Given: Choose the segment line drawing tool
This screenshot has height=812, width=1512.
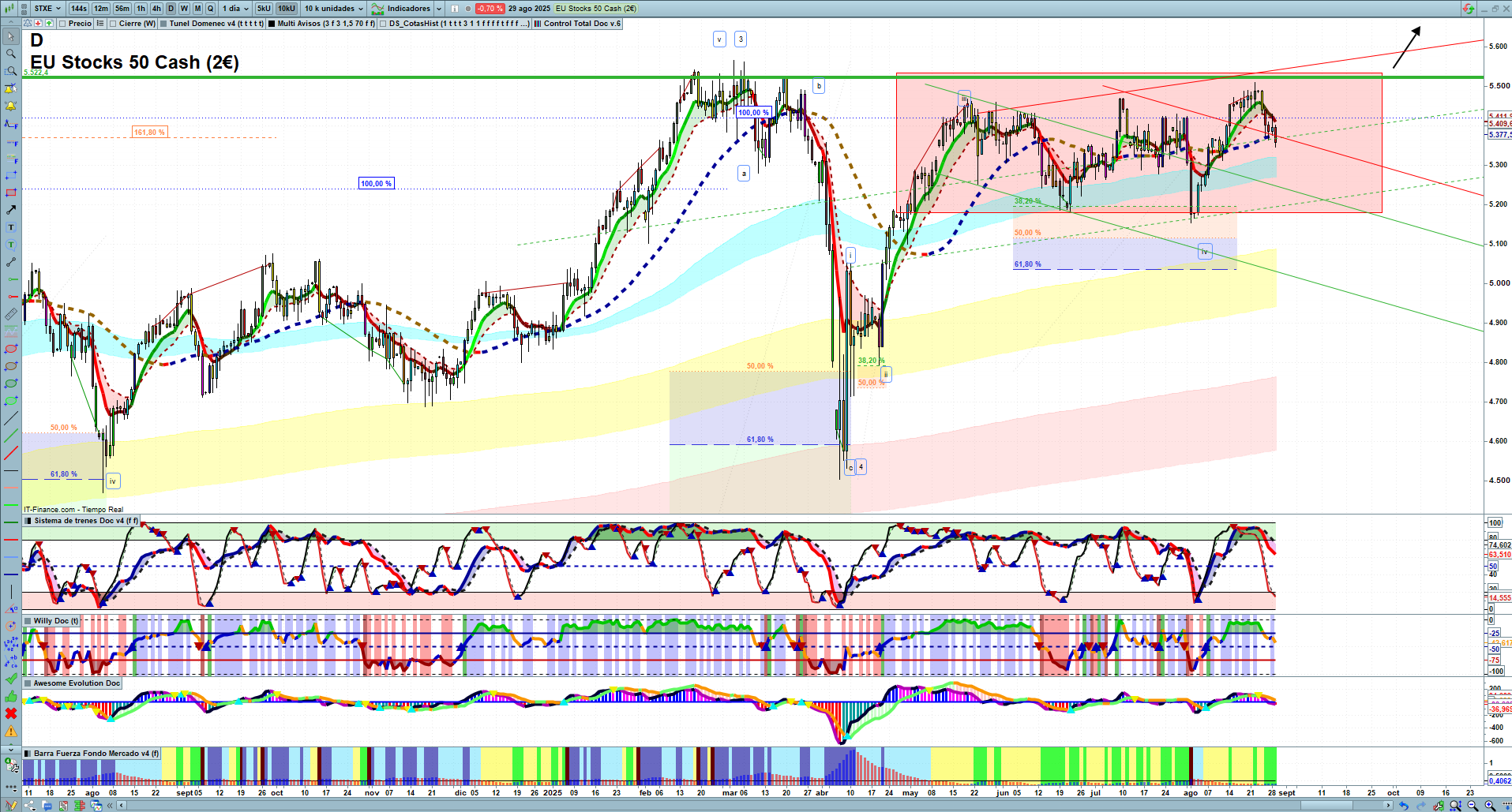Looking at the screenshot, I should point(11,262).
